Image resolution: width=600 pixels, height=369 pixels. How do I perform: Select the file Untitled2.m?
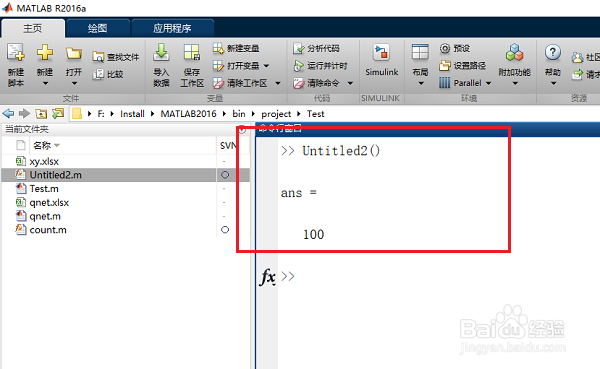click(55, 175)
